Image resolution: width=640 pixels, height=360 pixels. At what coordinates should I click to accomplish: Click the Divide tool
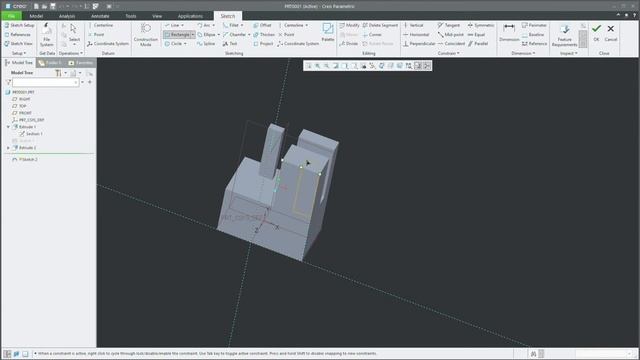[349, 44]
